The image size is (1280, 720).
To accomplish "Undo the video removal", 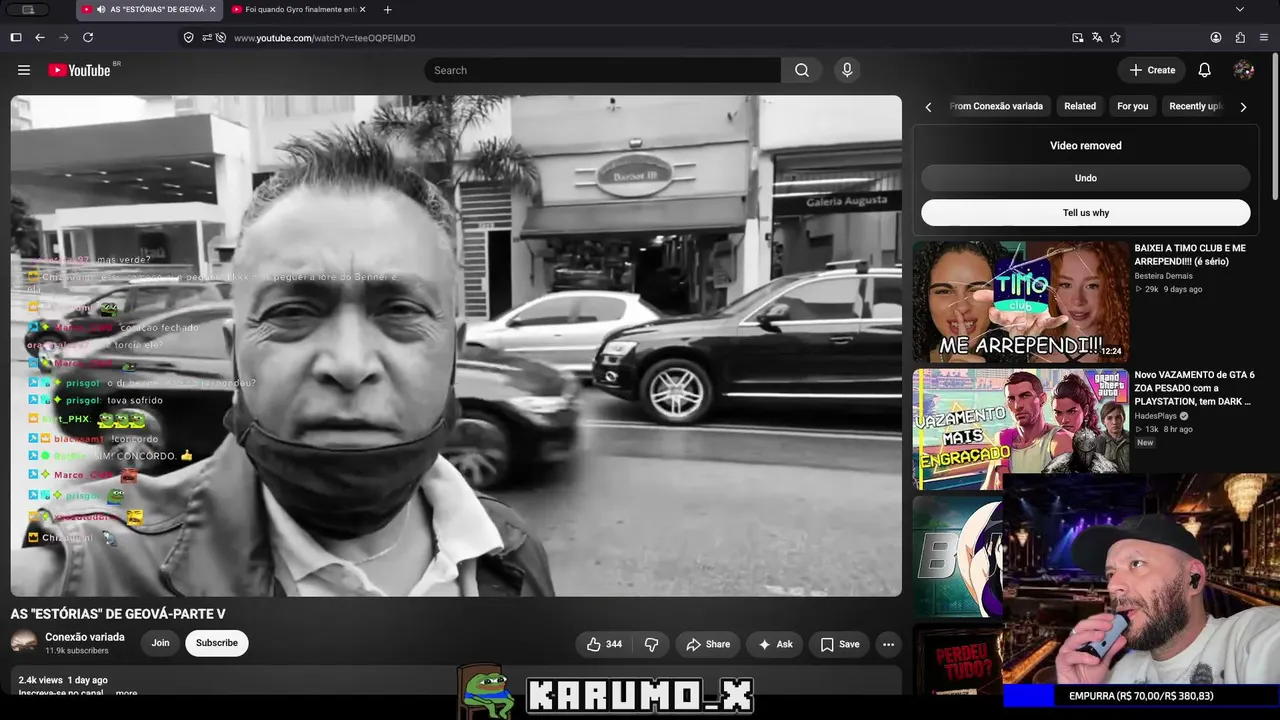I will pyautogui.click(x=1086, y=178).
